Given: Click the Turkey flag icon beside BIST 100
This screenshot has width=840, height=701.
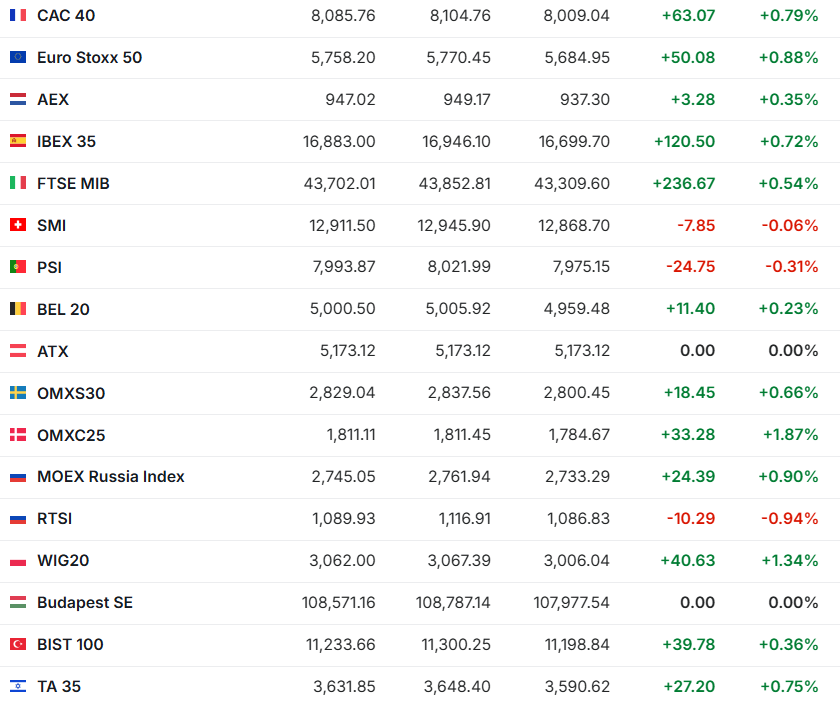Looking at the screenshot, I should tap(18, 645).
